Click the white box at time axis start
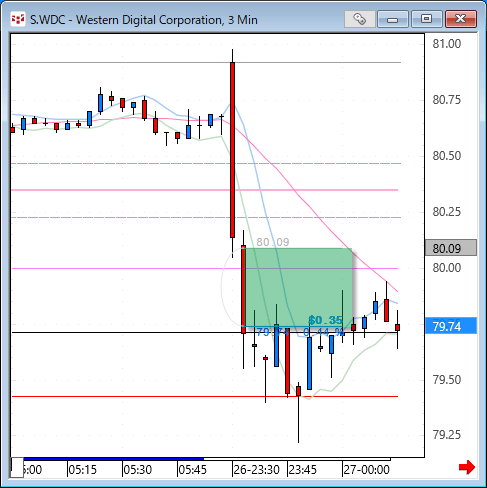Viewport: 487px width, 488px height. click(x=17, y=467)
